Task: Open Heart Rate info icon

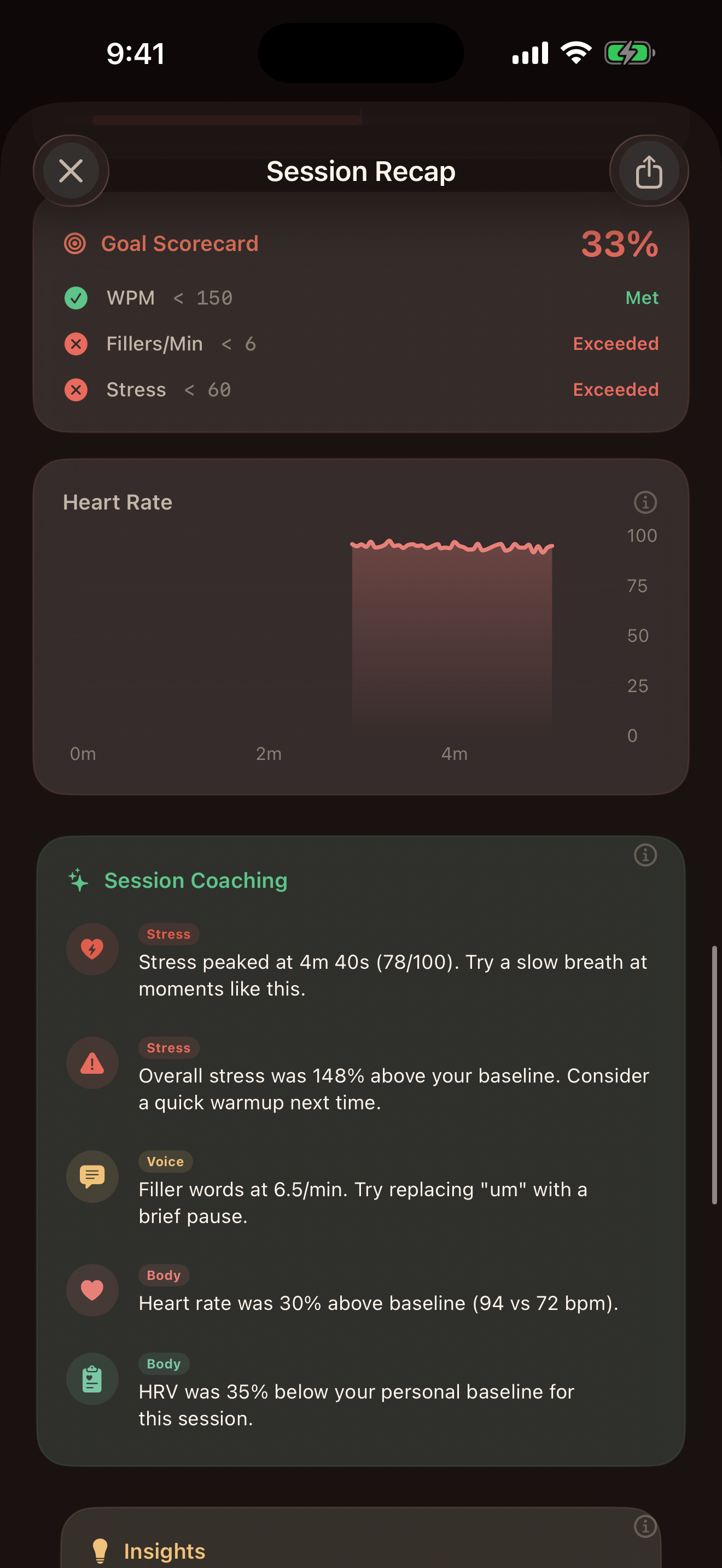Action: [645, 502]
